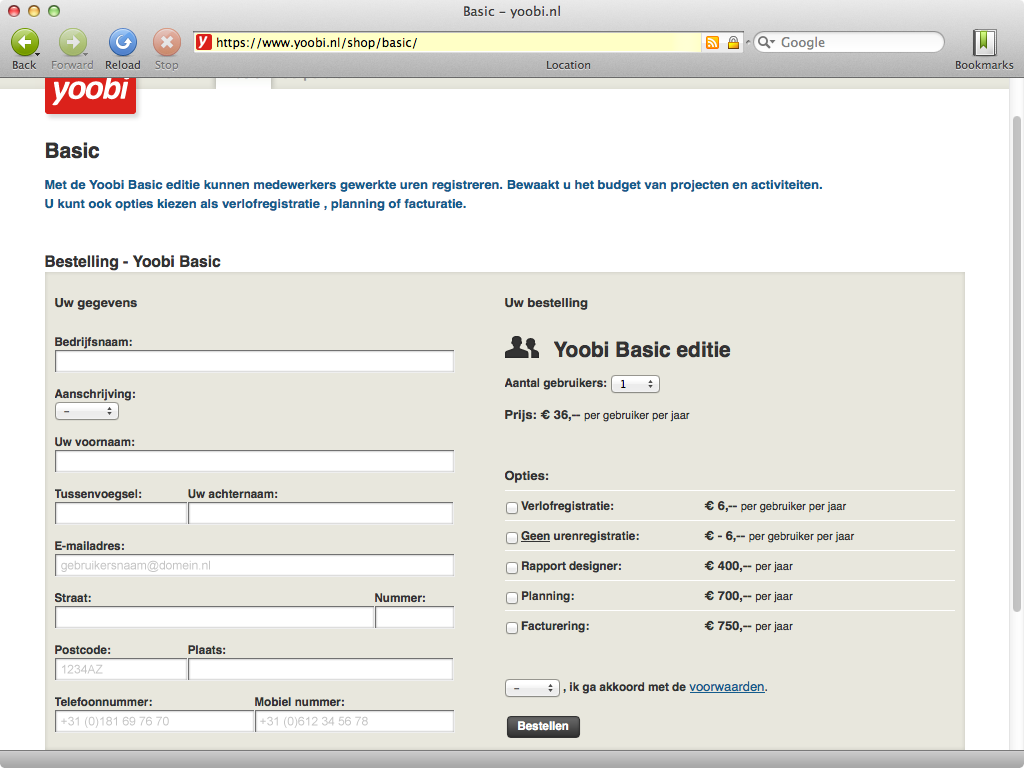Screen dimensions: 1024x768
Task: Focus the Nummer input field
Action: pyautogui.click(x=415, y=617)
